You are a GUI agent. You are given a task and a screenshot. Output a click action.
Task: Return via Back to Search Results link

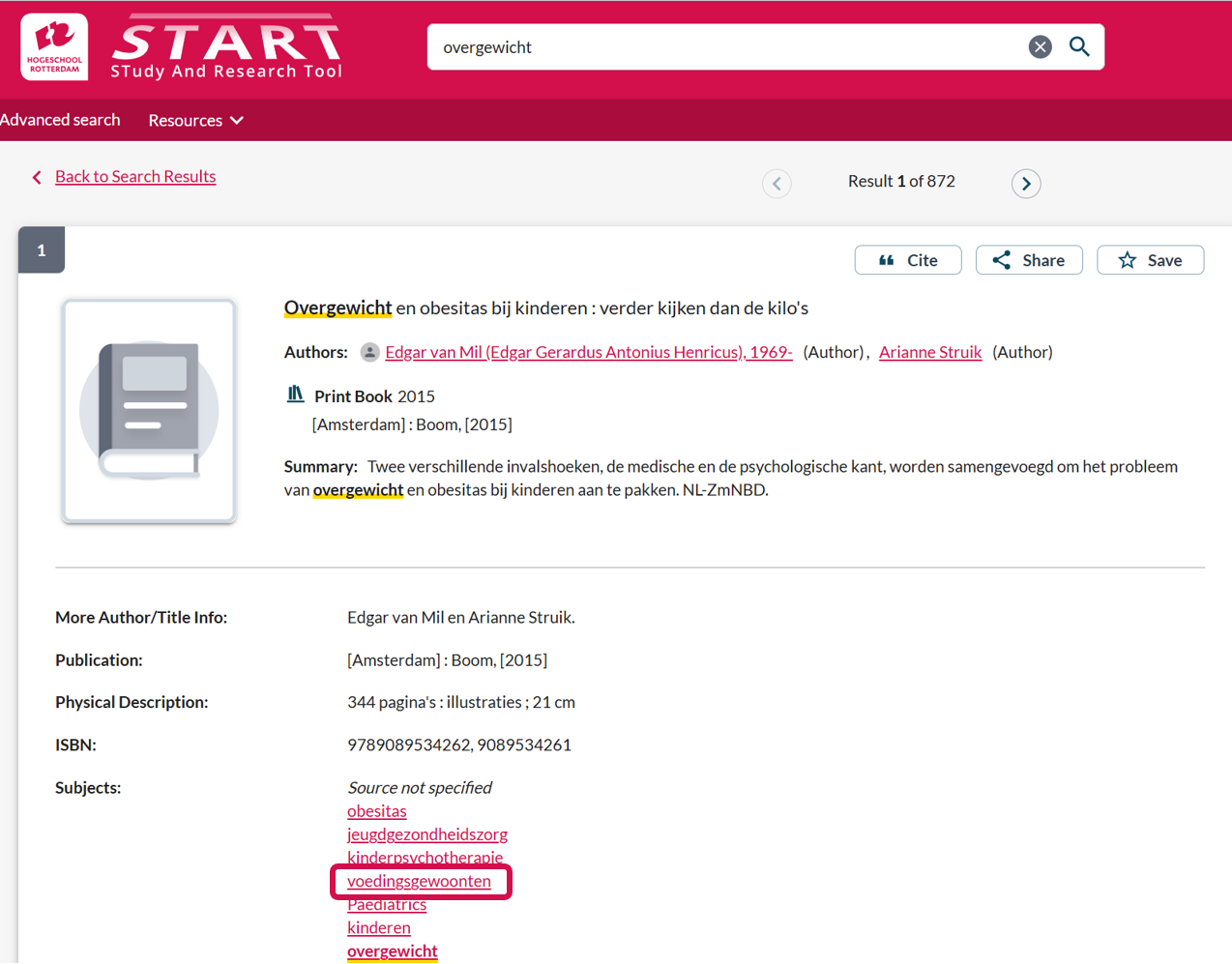pyautogui.click(x=134, y=177)
